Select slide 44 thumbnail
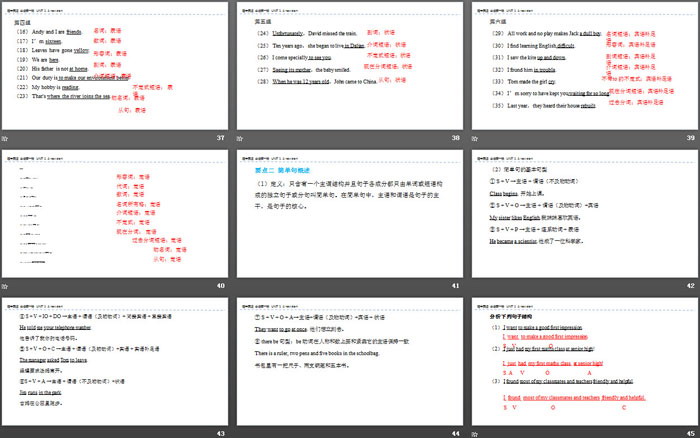700x438 pixels. click(x=350, y=361)
